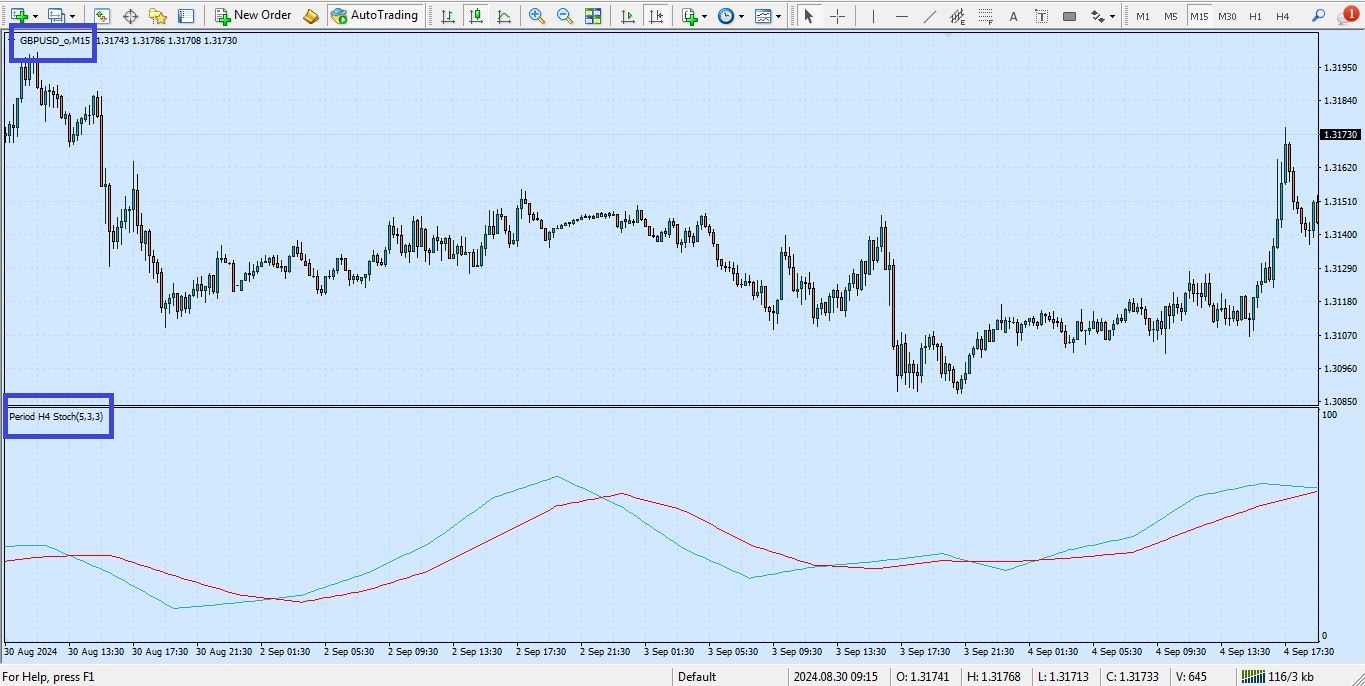
Task: Click the 2024.08.30 09:15 status field
Action: [835, 677]
